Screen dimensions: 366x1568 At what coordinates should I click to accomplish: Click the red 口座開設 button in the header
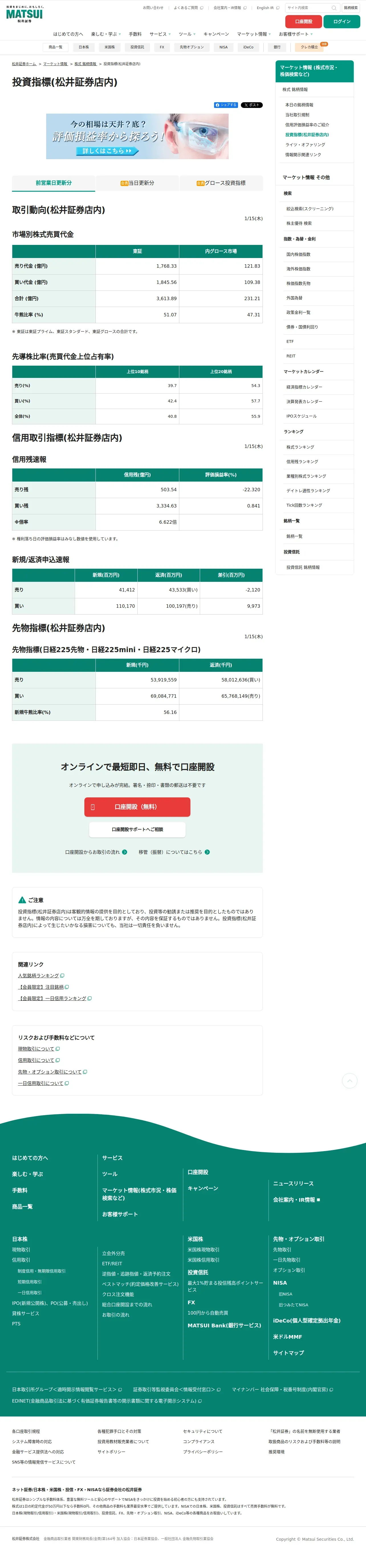(x=303, y=21)
